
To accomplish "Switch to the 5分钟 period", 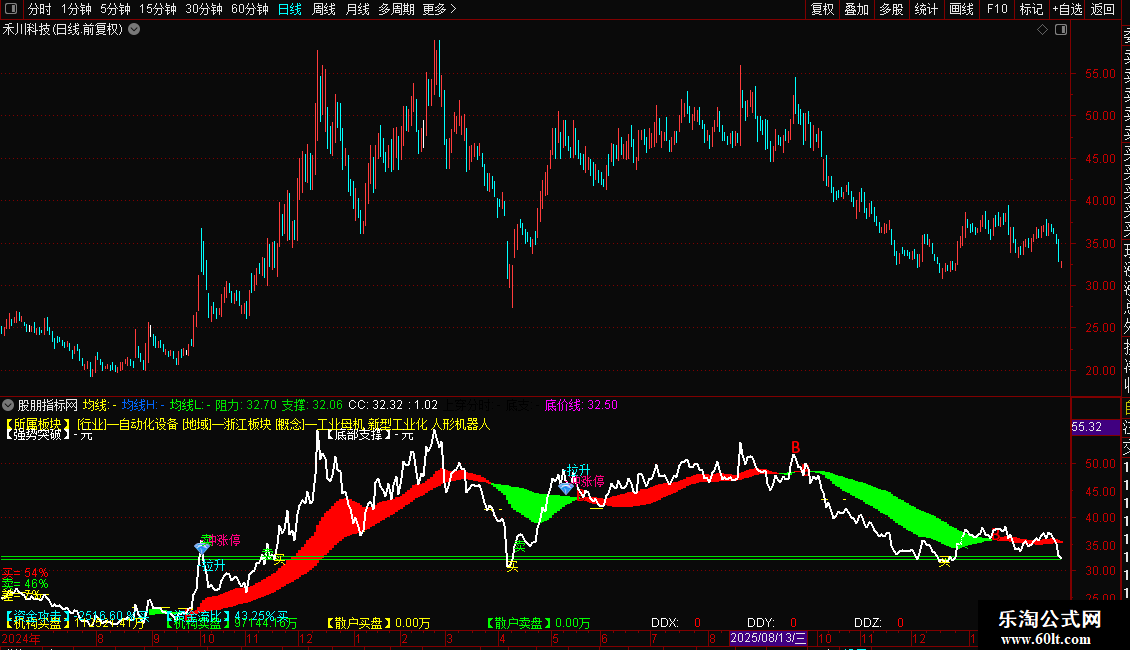I will click(115, 9).
